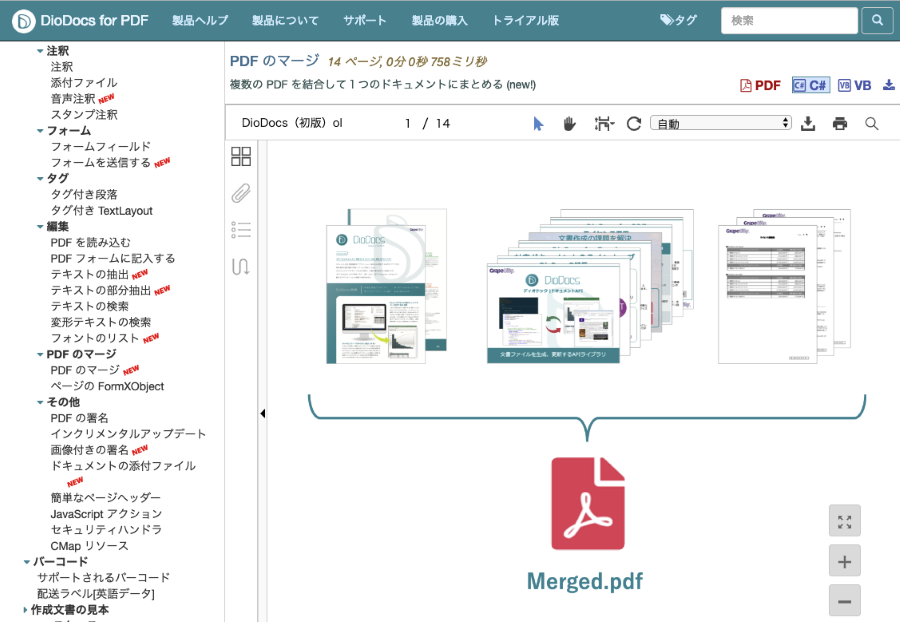Open スタンプ注釈 sample
This screenshot has height=622, width=900.
click(x=84, y=115)
